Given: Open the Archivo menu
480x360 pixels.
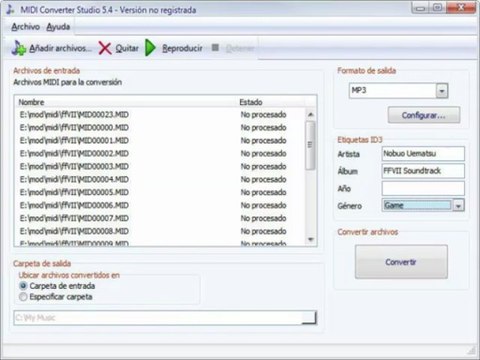Looking at the screenshot, I should (25, 27).
